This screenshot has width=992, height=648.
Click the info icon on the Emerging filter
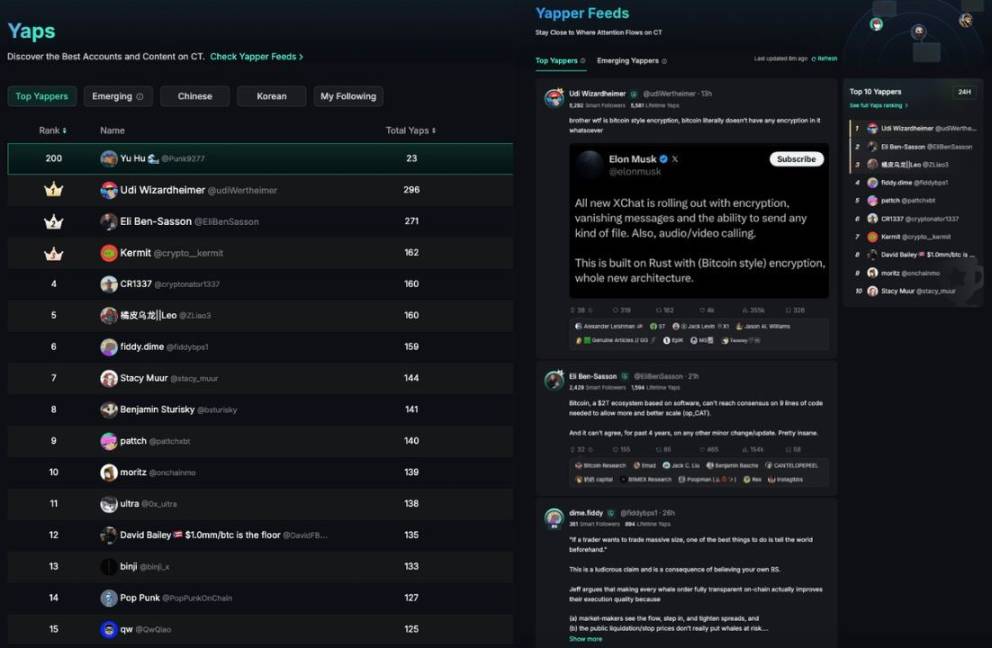tap(140, 97)
